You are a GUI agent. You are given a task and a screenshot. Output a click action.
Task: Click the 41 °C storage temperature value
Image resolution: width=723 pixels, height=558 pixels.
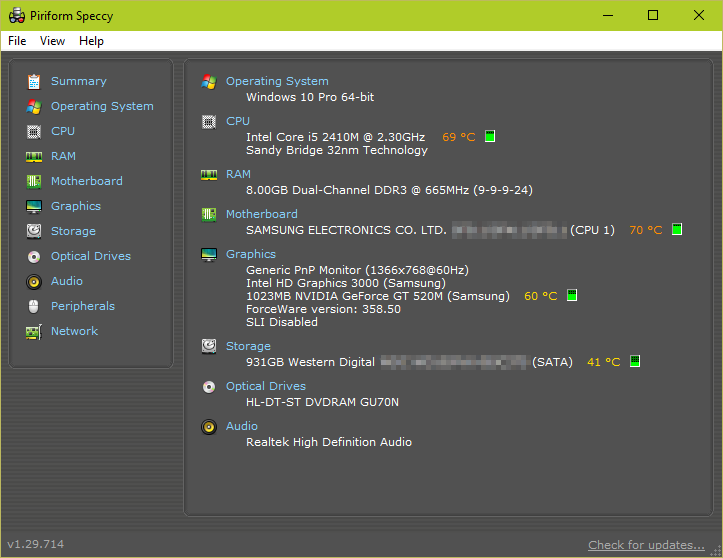coord(604,362)
